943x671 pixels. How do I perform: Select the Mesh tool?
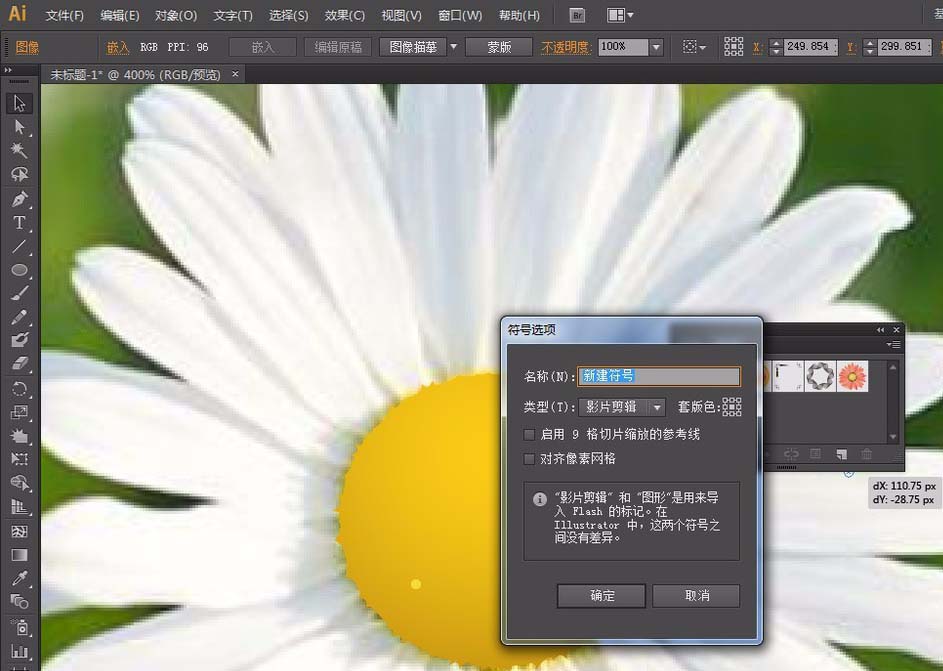pyautogui.click(x=19, y=531)
